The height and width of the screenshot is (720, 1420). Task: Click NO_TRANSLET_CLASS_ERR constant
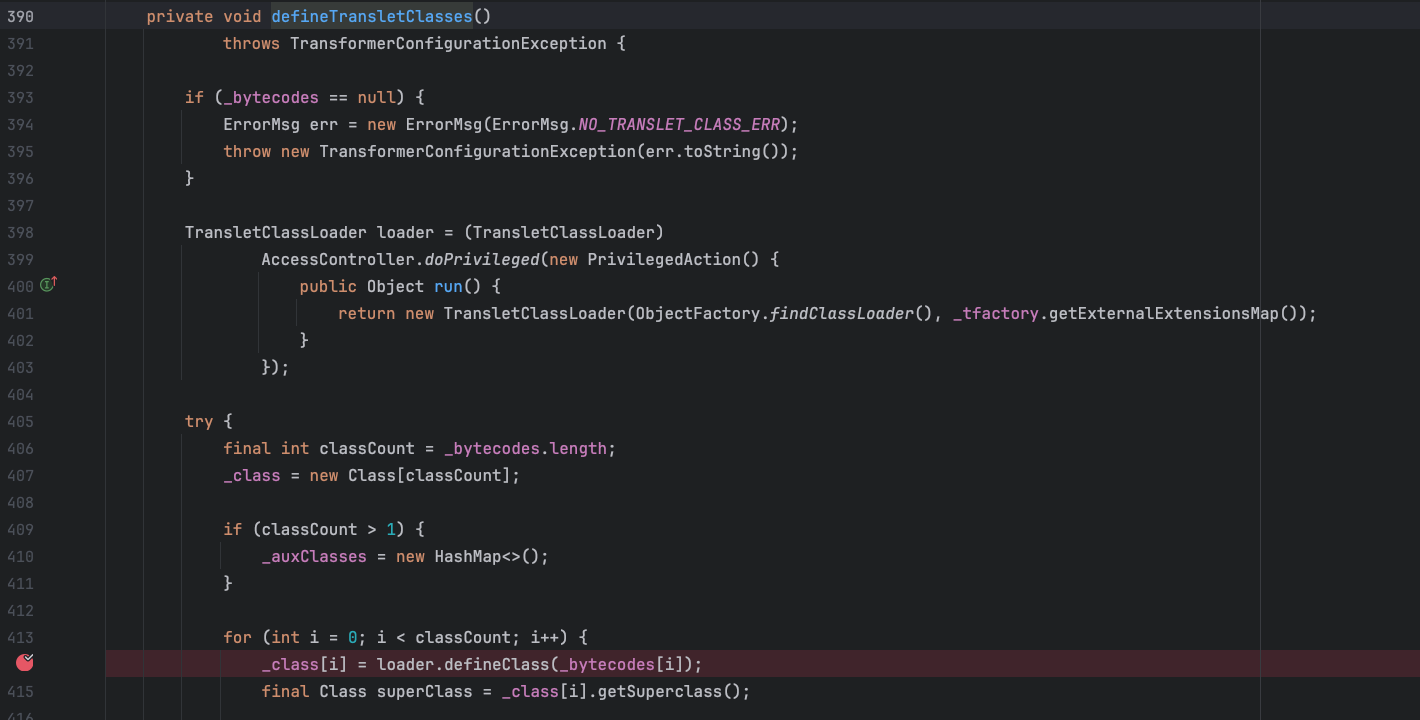[679, 124]
